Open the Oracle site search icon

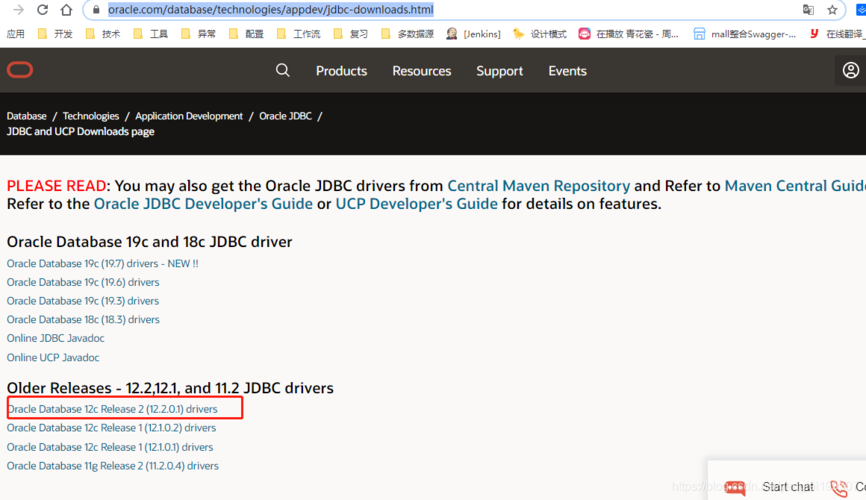coord(283,70)
